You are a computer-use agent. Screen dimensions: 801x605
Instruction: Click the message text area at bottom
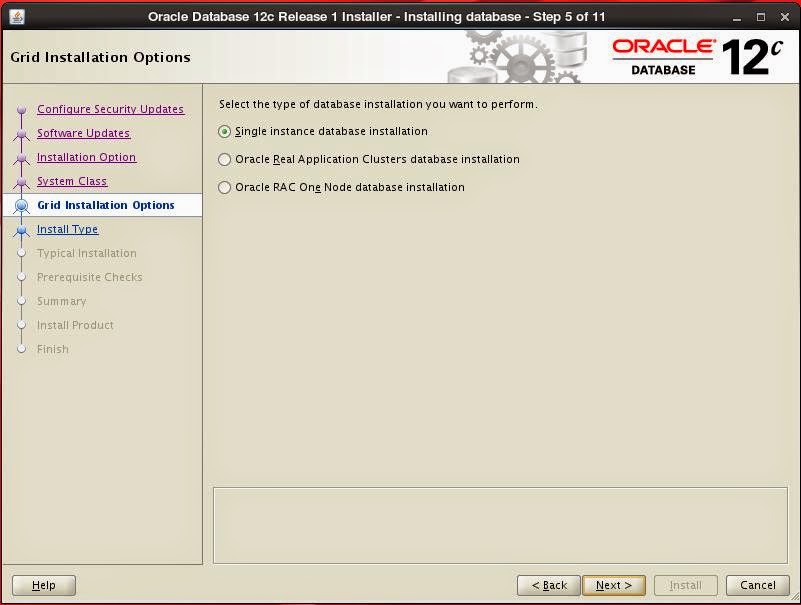coord(500,525)
